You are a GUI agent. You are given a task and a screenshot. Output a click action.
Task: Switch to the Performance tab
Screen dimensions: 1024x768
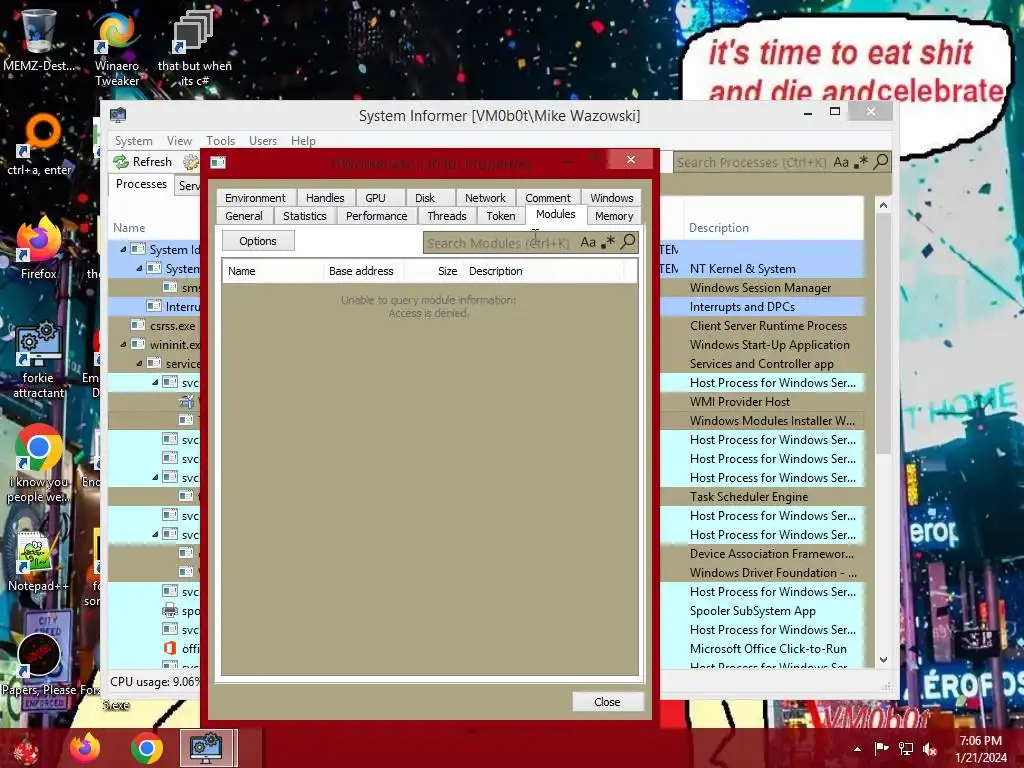[x=376, y=216]
